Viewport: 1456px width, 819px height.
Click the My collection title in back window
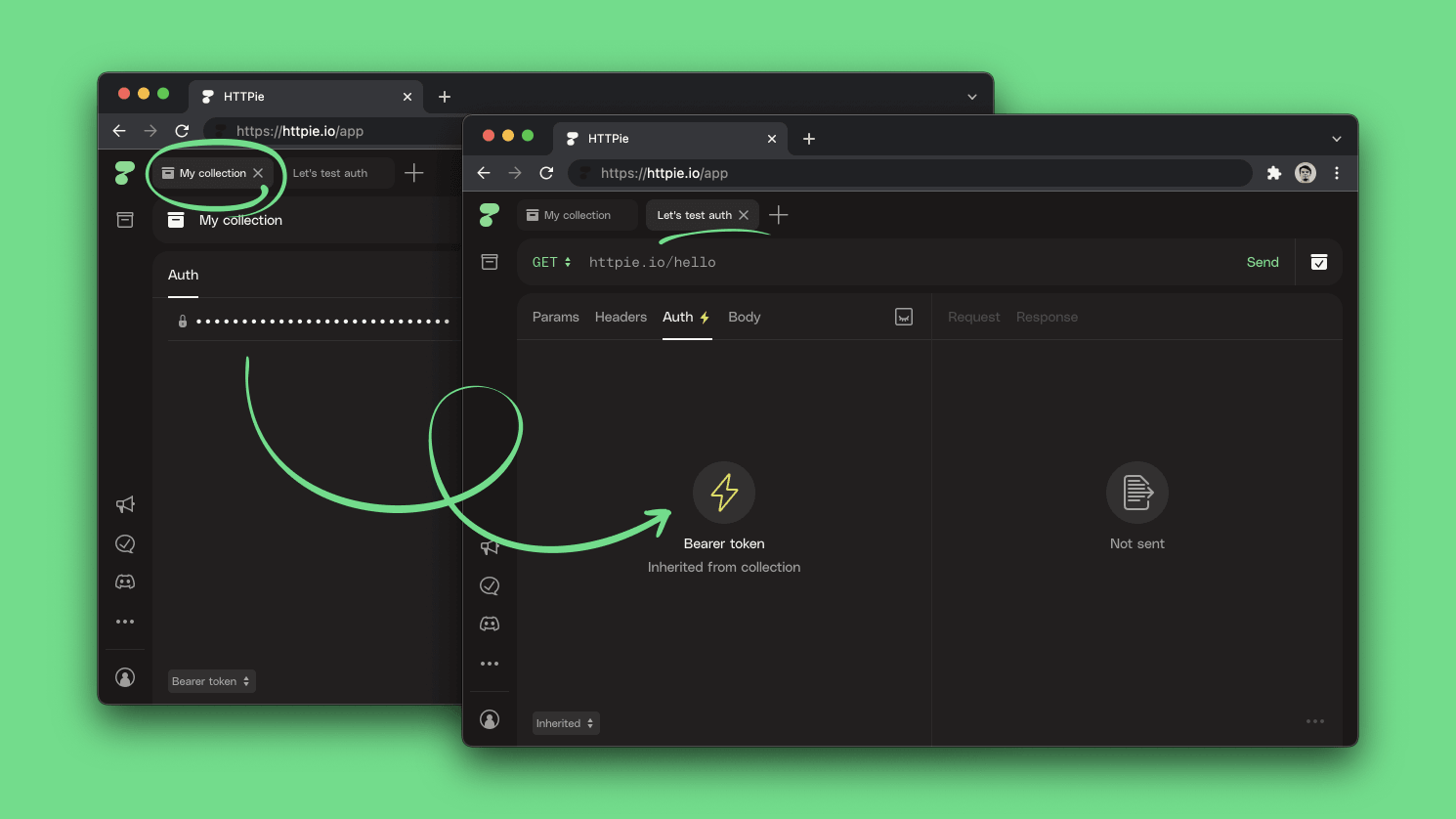(240, 220)
